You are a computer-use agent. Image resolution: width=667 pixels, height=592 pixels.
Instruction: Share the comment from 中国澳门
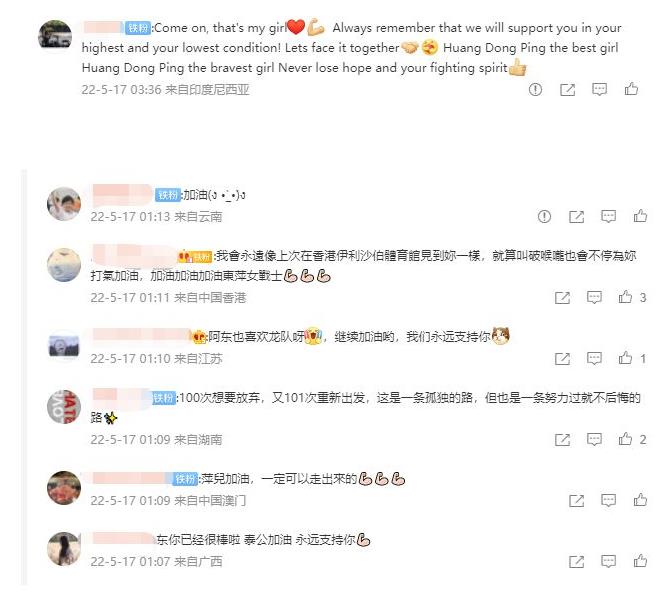[x=576, y=501]
